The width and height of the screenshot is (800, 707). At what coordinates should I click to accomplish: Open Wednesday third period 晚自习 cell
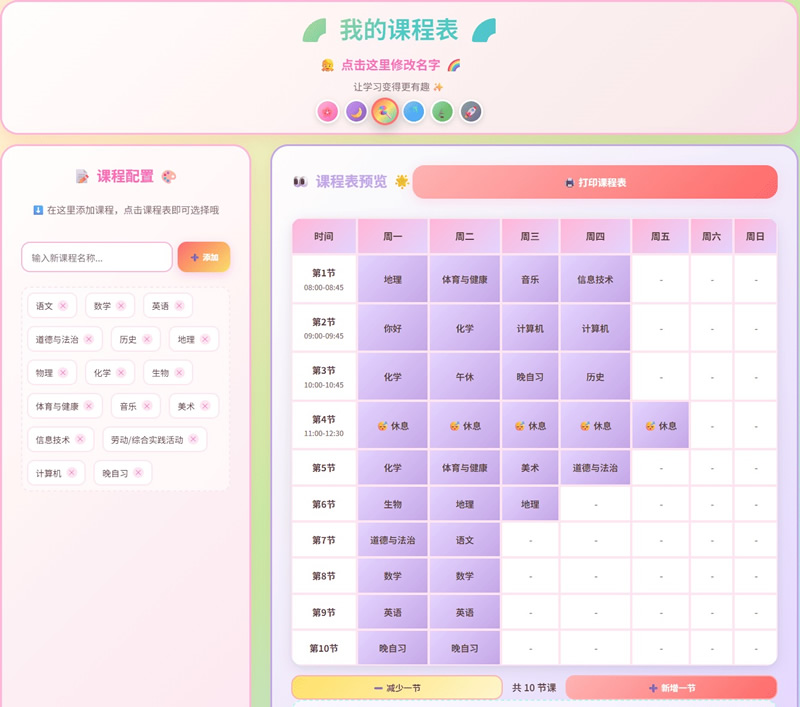pyautogui.click(x=530, y=377)
